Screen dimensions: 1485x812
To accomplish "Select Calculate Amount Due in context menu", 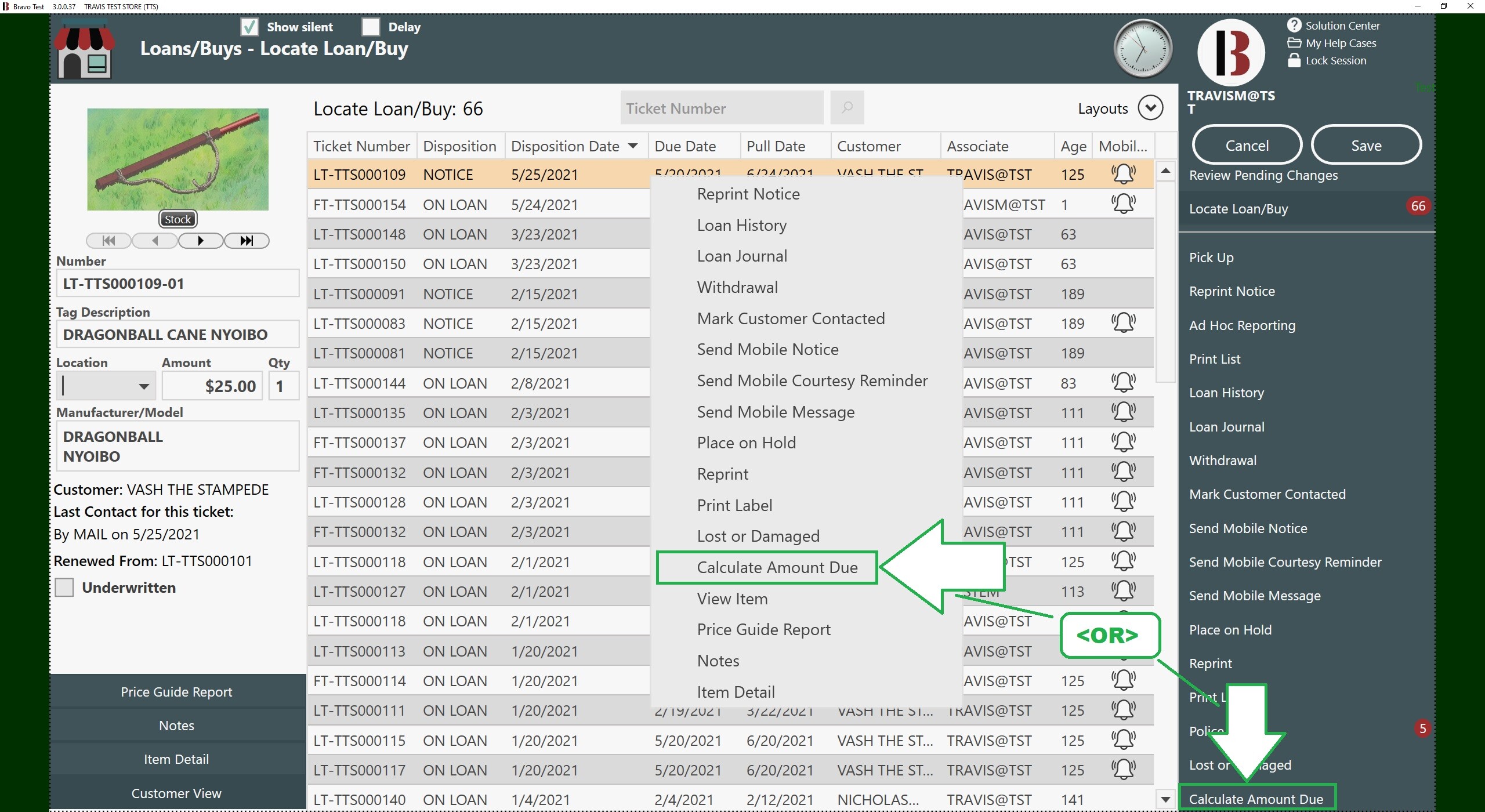I will pos(777,567).
